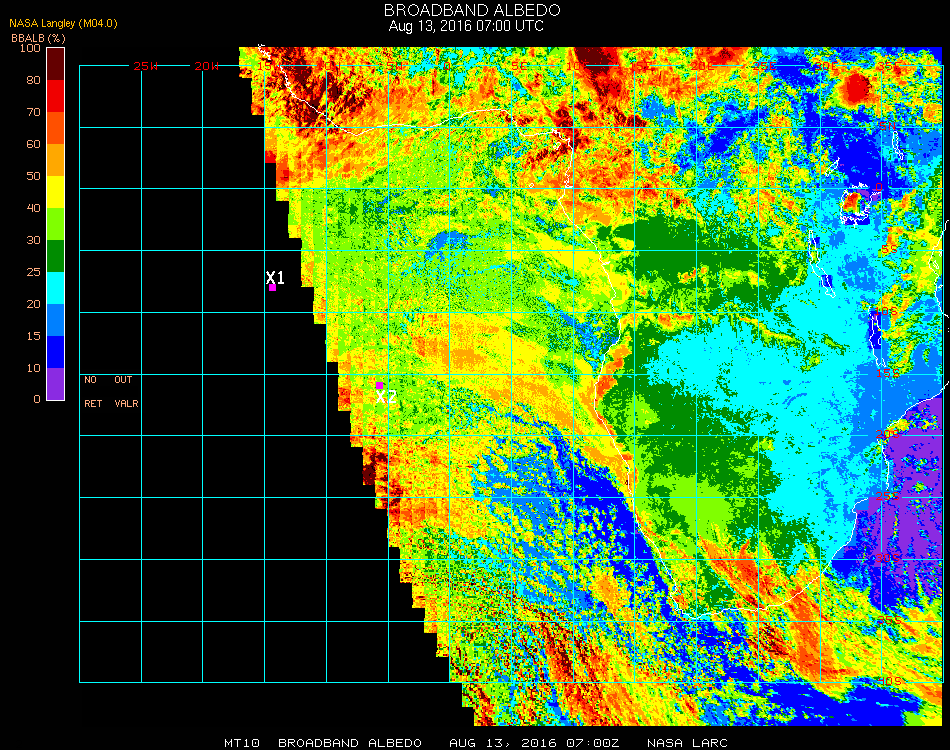This screenshot has height=750, width=950.
Task: Click the 5E longitude label
Action: click(x=519, y=66)
